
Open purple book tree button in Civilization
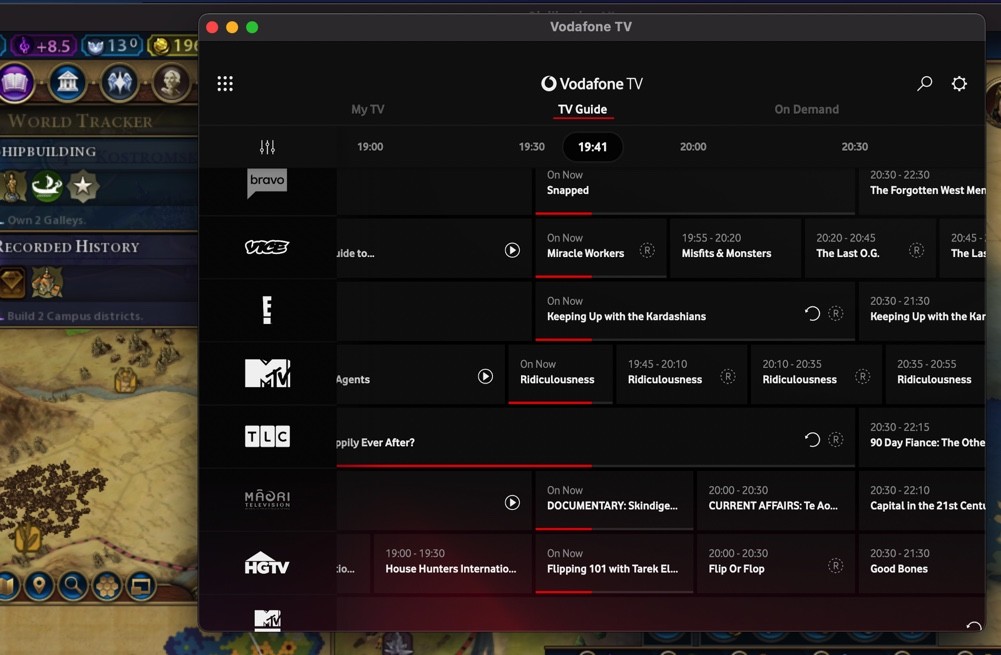15,83
